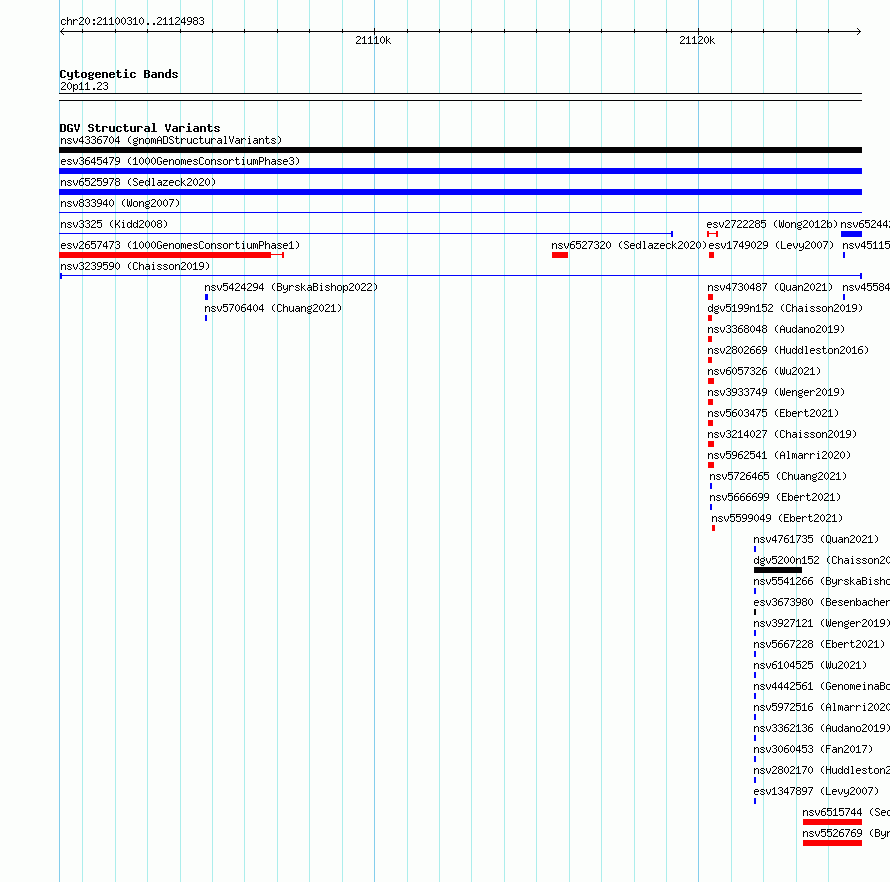The image size is (890, 882).
Task: Click nsv3362136 (Audano2019) label
Action: point(821,728)
